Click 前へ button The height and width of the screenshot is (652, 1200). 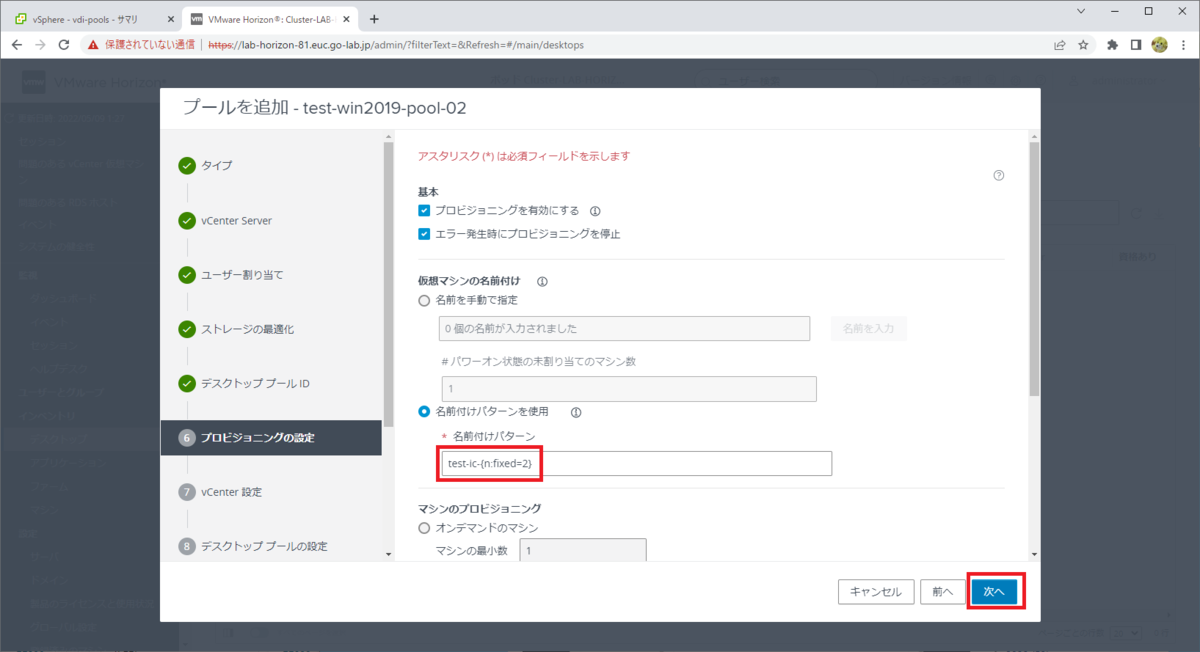943,592
